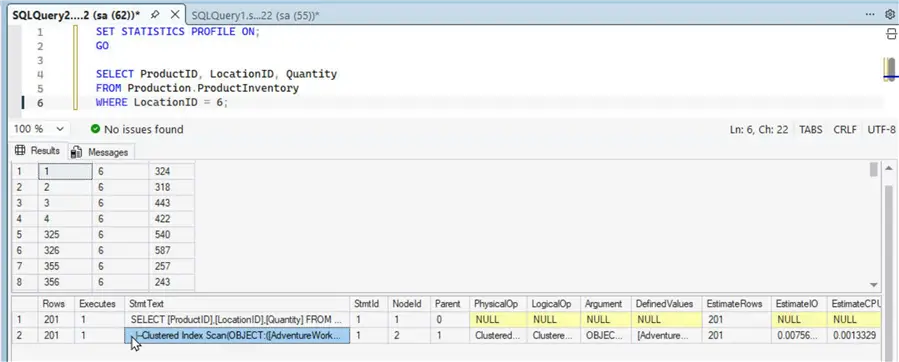Click the quantity cell 443

click(172, 203)
